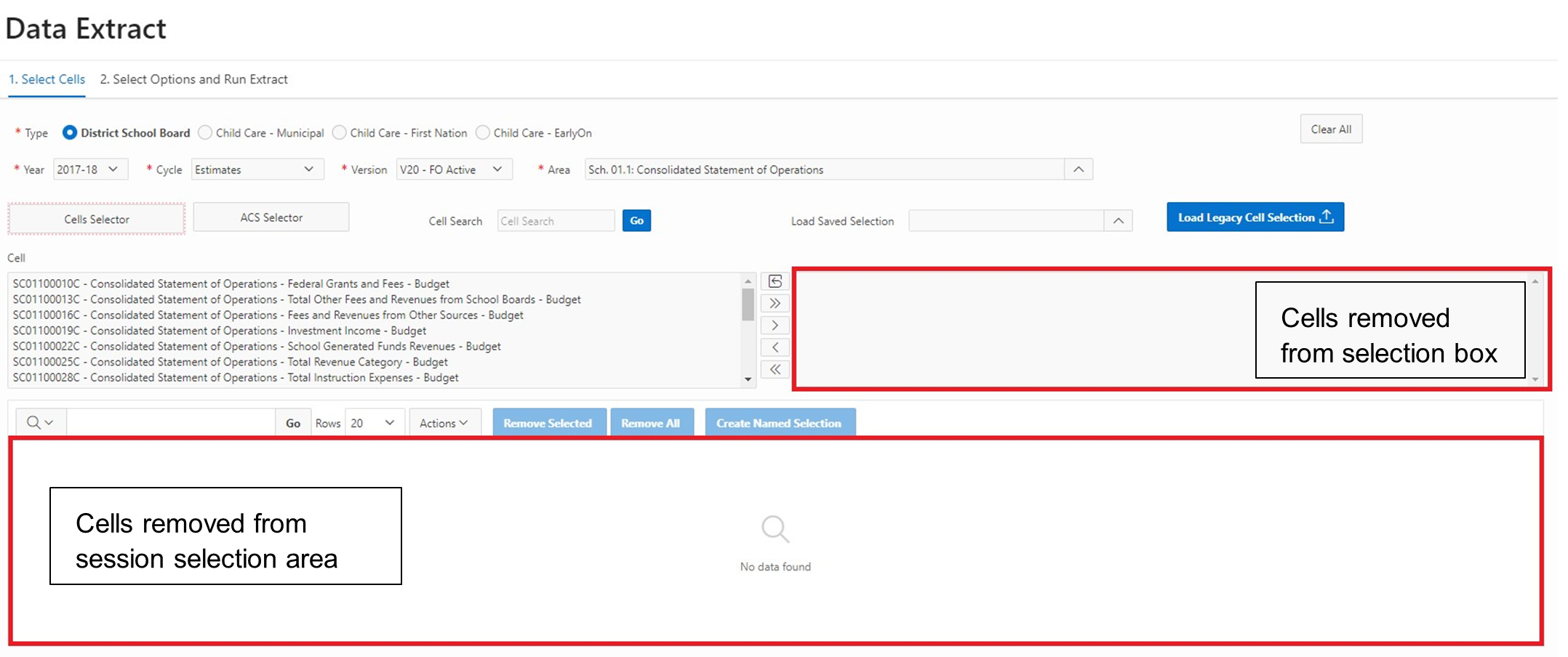Click the Cell Search input field
This screenshot has width=1568, height=657.
pos(556,221)
